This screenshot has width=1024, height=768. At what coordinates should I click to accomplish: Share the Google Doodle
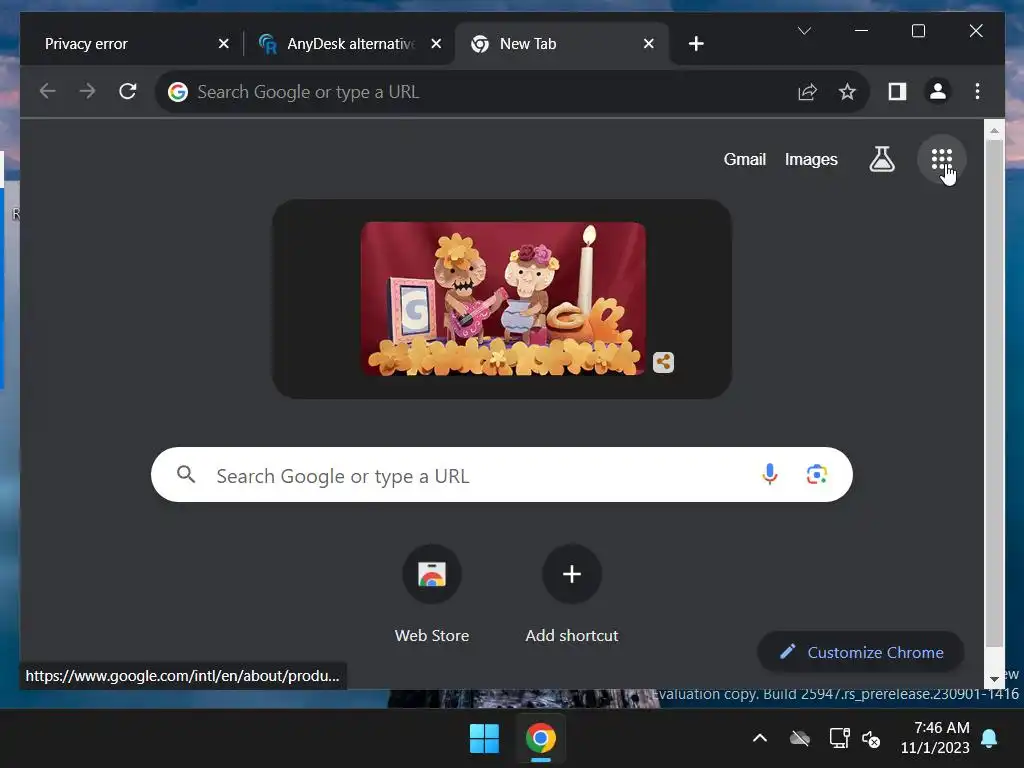pyautogui.click(x=663, y=362)
